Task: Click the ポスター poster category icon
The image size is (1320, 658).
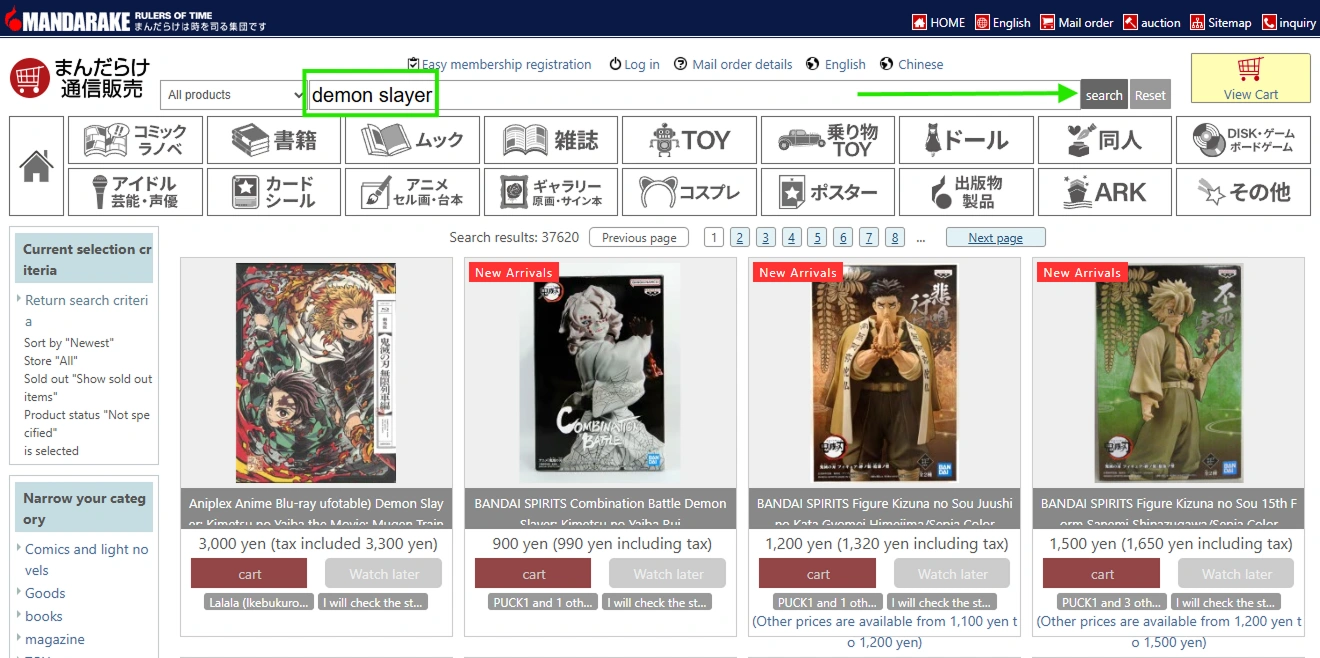Action: pyautogui.click(x=827, y=191)
